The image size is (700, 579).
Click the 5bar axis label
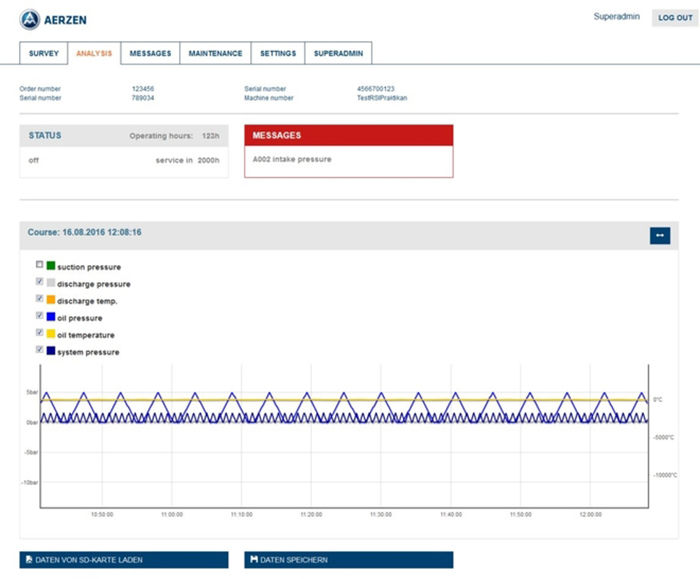(32, 392)
